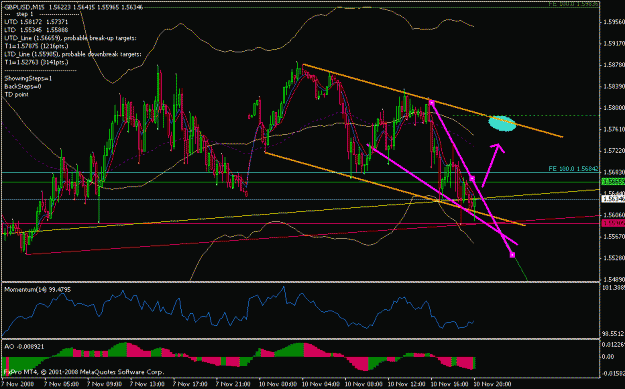The height and width of the screenshot is (389, 625).
Task: Click the 1.57220 price scale label
Action: 614,151
